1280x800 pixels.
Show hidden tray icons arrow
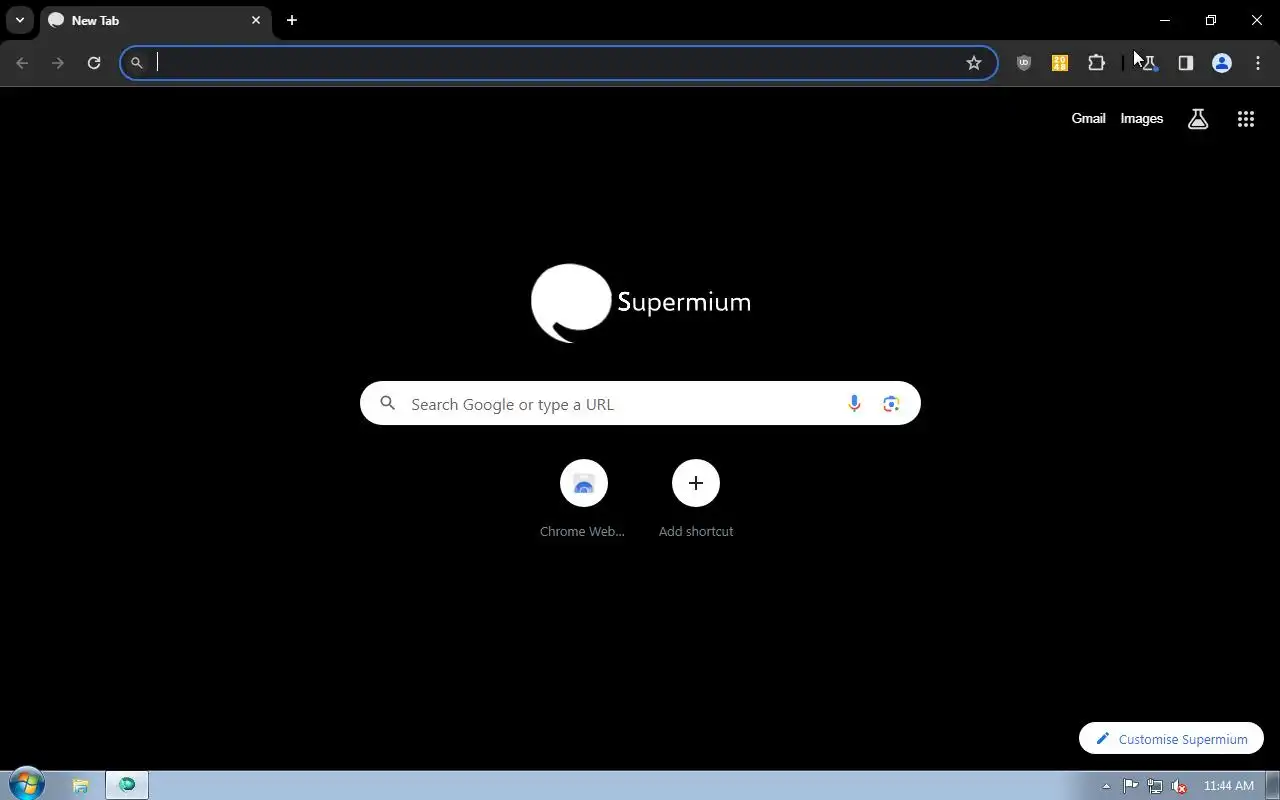(x=1106, y=786)
